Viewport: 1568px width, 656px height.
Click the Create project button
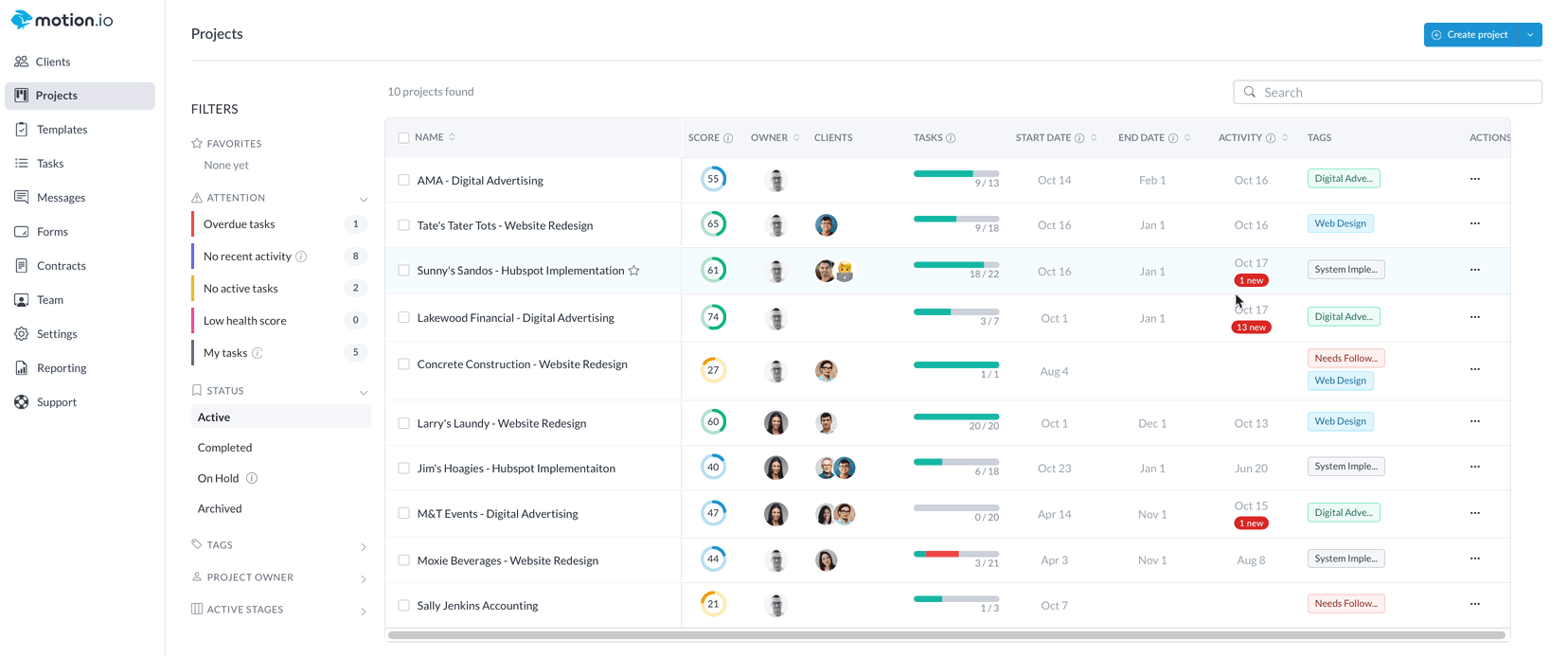(1470, 35)
